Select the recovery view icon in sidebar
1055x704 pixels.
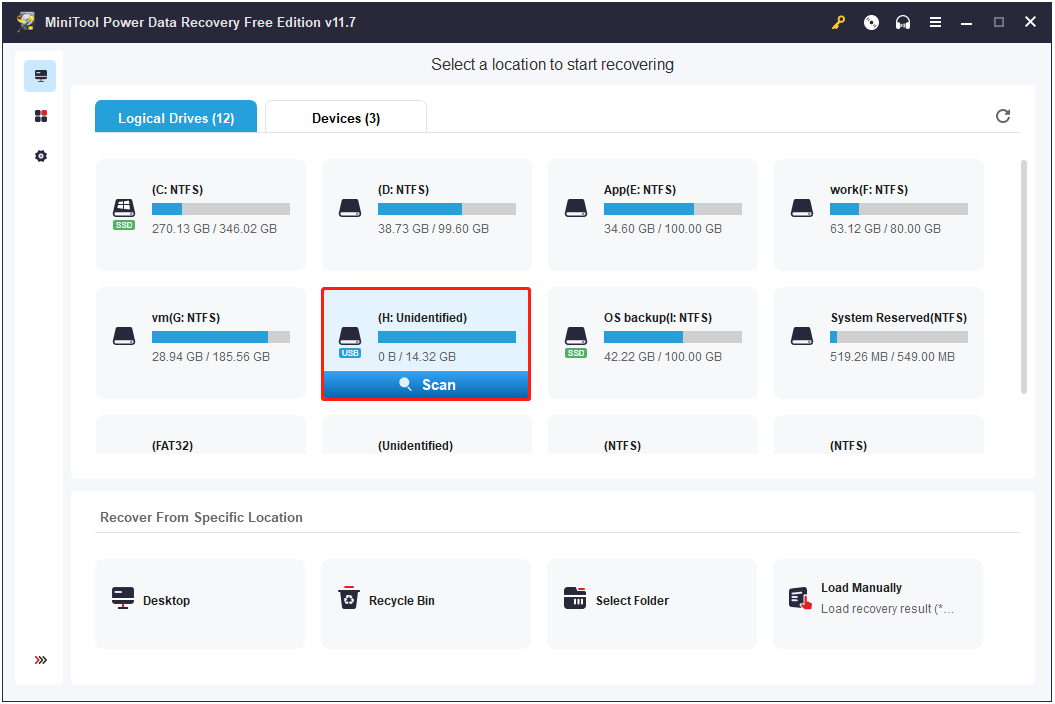coord(40,76)
